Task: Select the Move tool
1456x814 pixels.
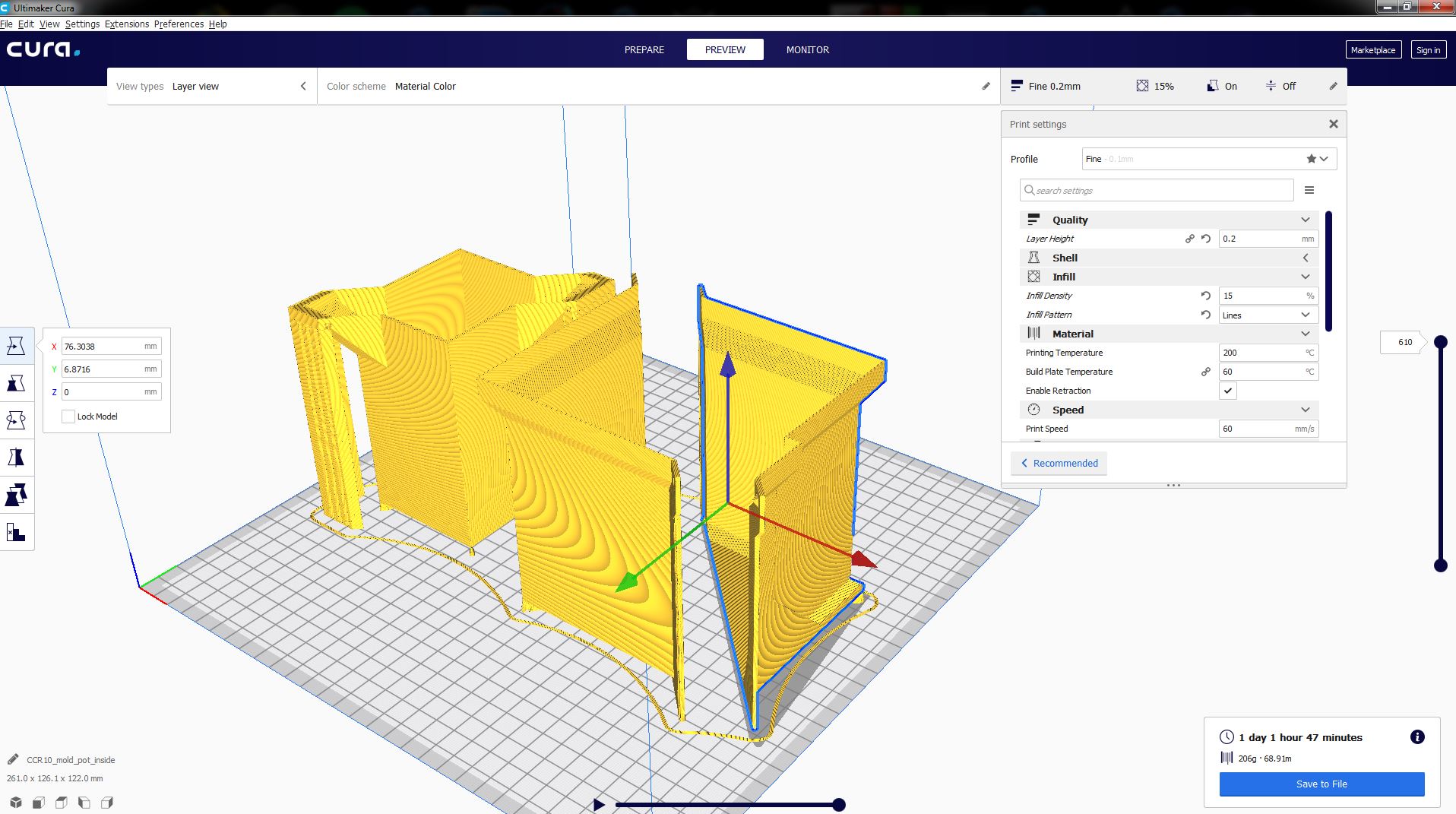Action: click(x=16, y=345)
